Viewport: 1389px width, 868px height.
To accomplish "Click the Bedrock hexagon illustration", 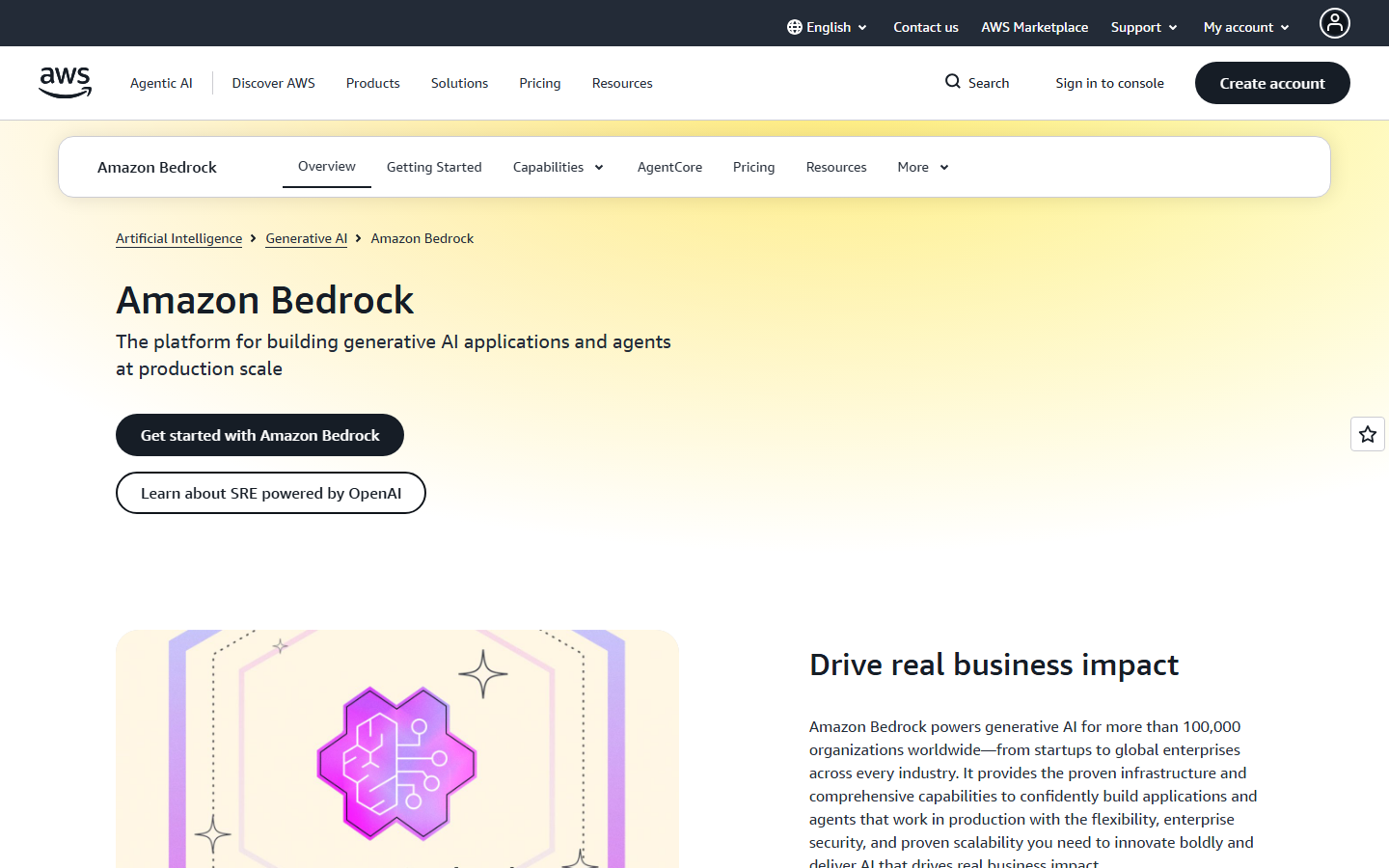I will (396, 762).
